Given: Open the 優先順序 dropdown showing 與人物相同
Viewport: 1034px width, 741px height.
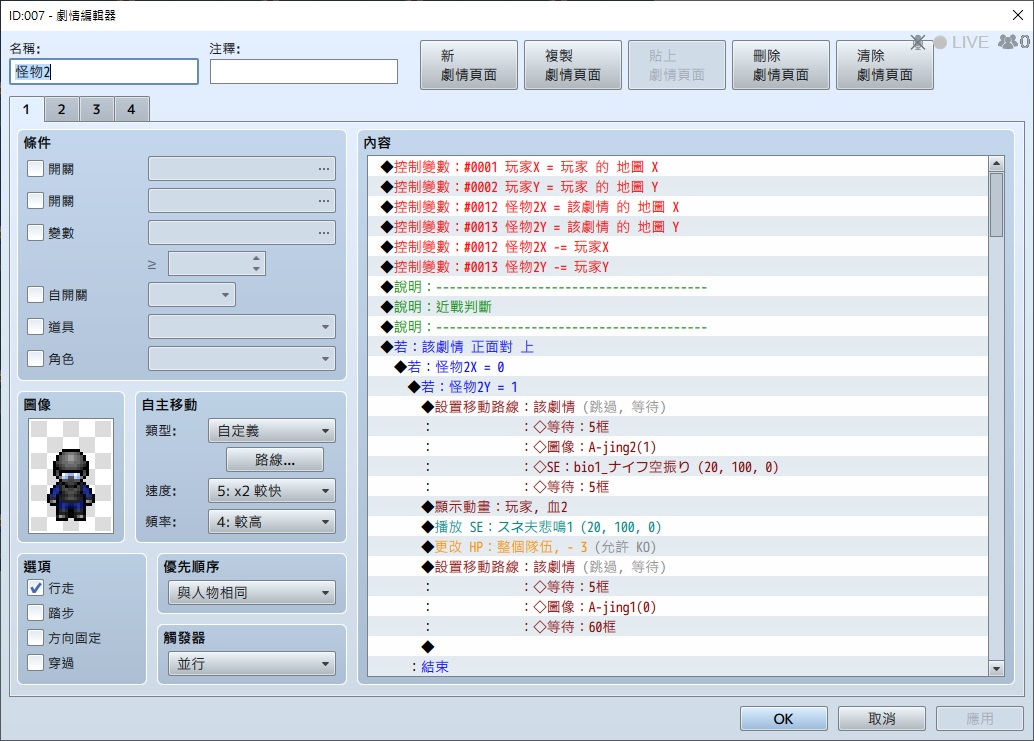Looking at the screenshot, I should pos(252,593).
